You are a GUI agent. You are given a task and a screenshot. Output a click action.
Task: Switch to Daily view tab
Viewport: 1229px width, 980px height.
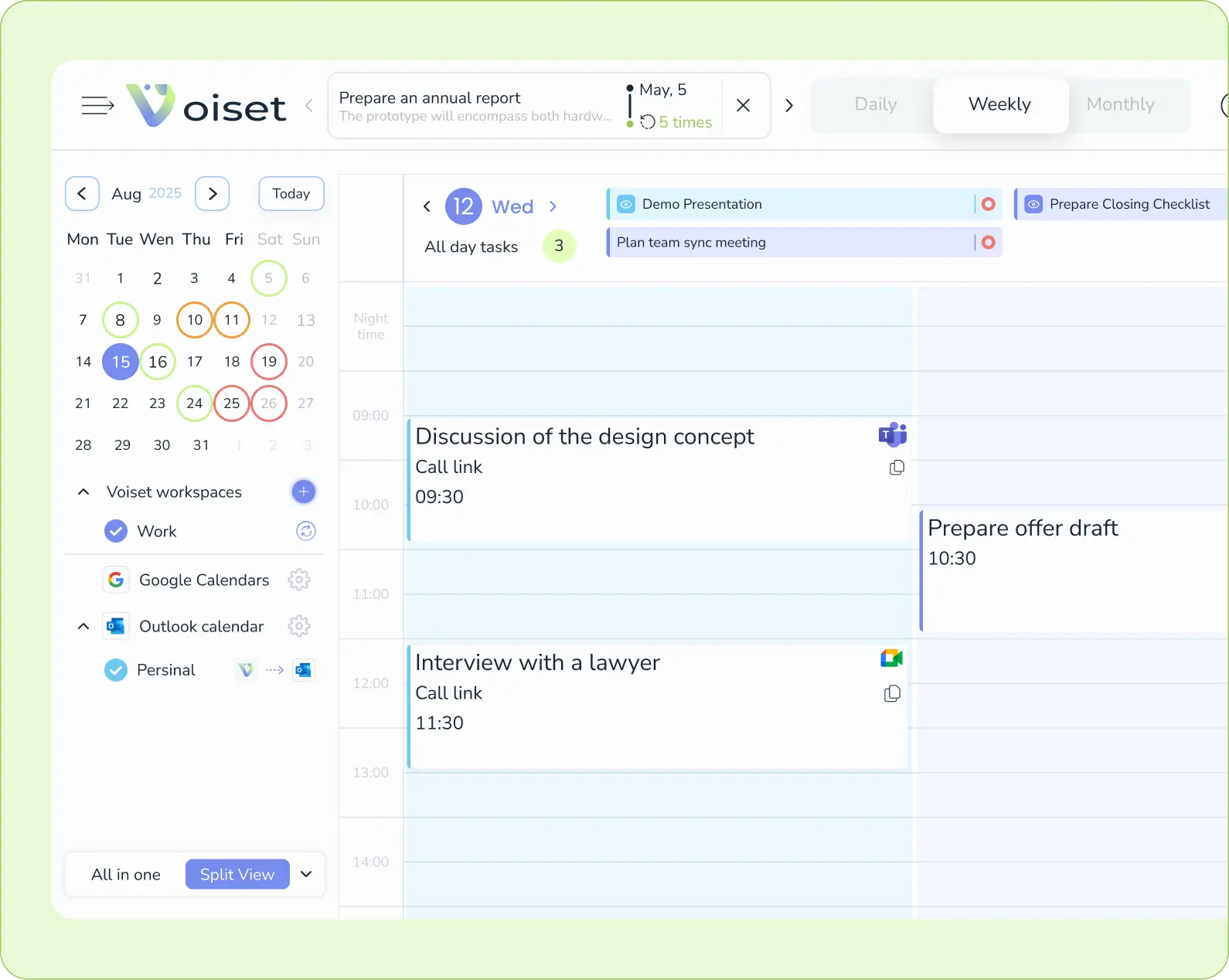click(x=875, y=104)
